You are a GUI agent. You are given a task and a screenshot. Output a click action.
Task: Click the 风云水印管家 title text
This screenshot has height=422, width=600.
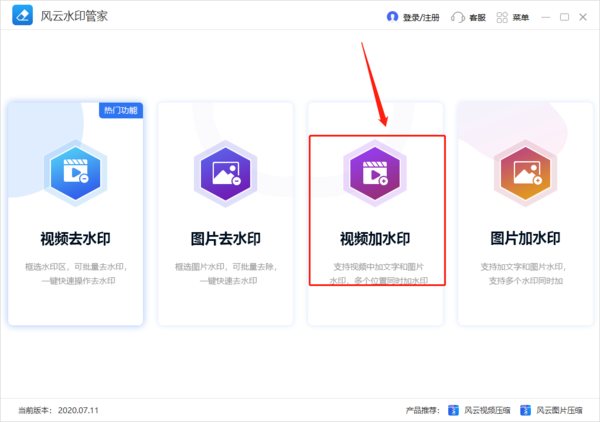tap(74, 16)
